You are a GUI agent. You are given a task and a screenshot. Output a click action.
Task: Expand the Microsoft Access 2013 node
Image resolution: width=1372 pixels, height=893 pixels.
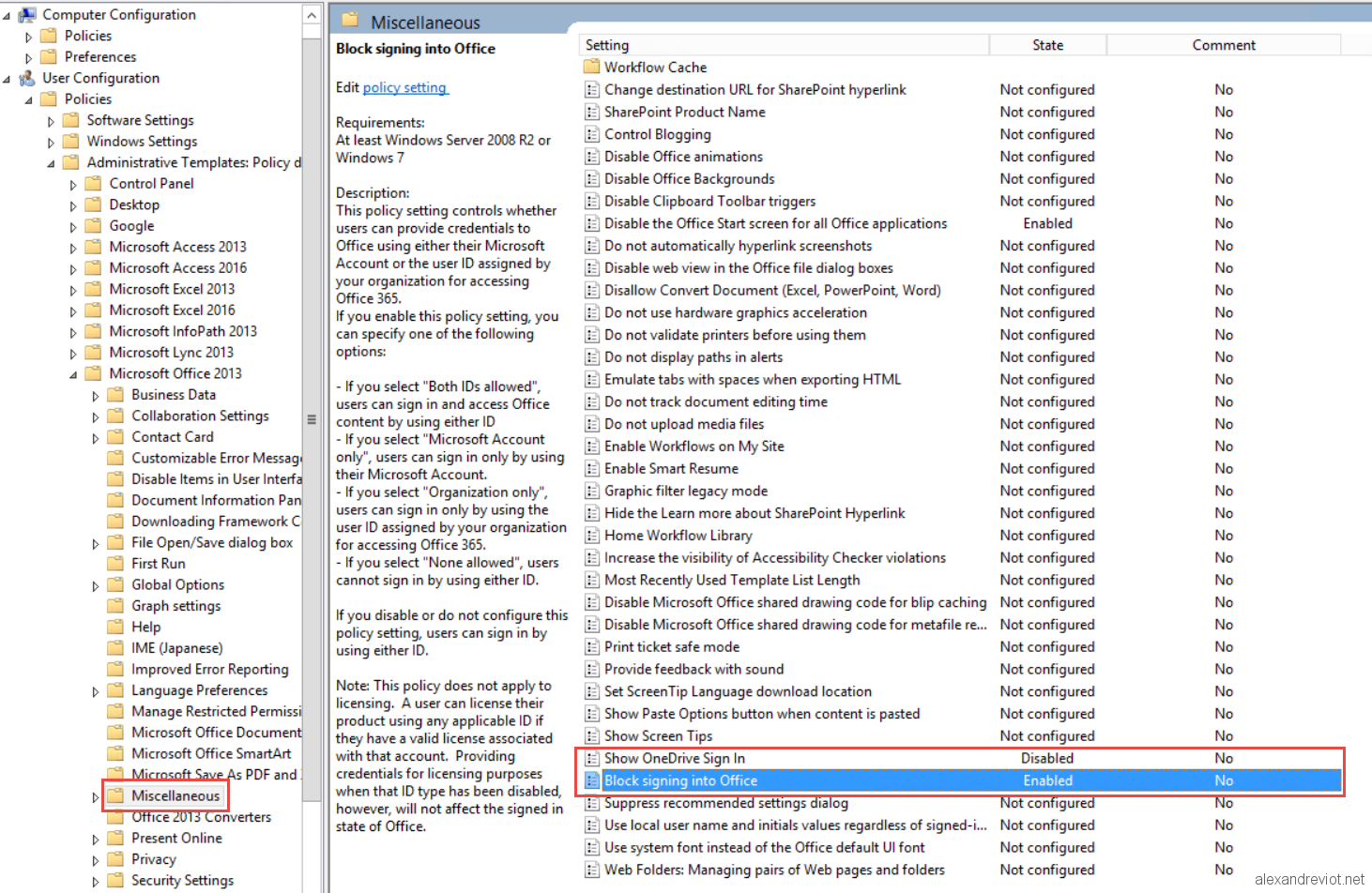(x=73, y=249)
